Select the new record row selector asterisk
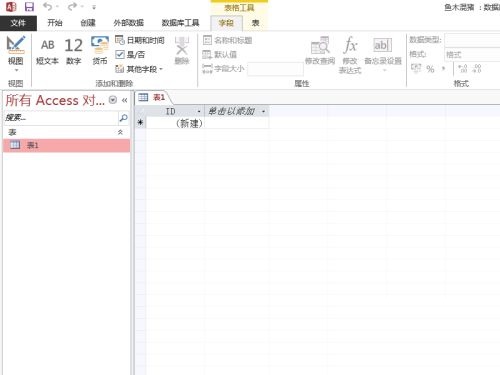The image size is (500, 375). pyautogui.click(x=141, y=123)
